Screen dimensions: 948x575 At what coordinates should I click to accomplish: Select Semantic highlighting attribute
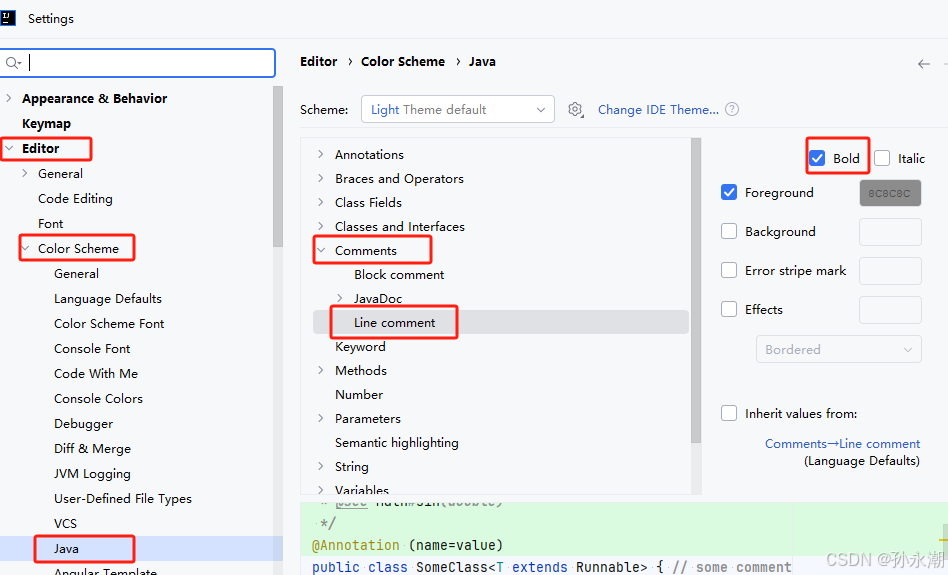tap(397, 443)
